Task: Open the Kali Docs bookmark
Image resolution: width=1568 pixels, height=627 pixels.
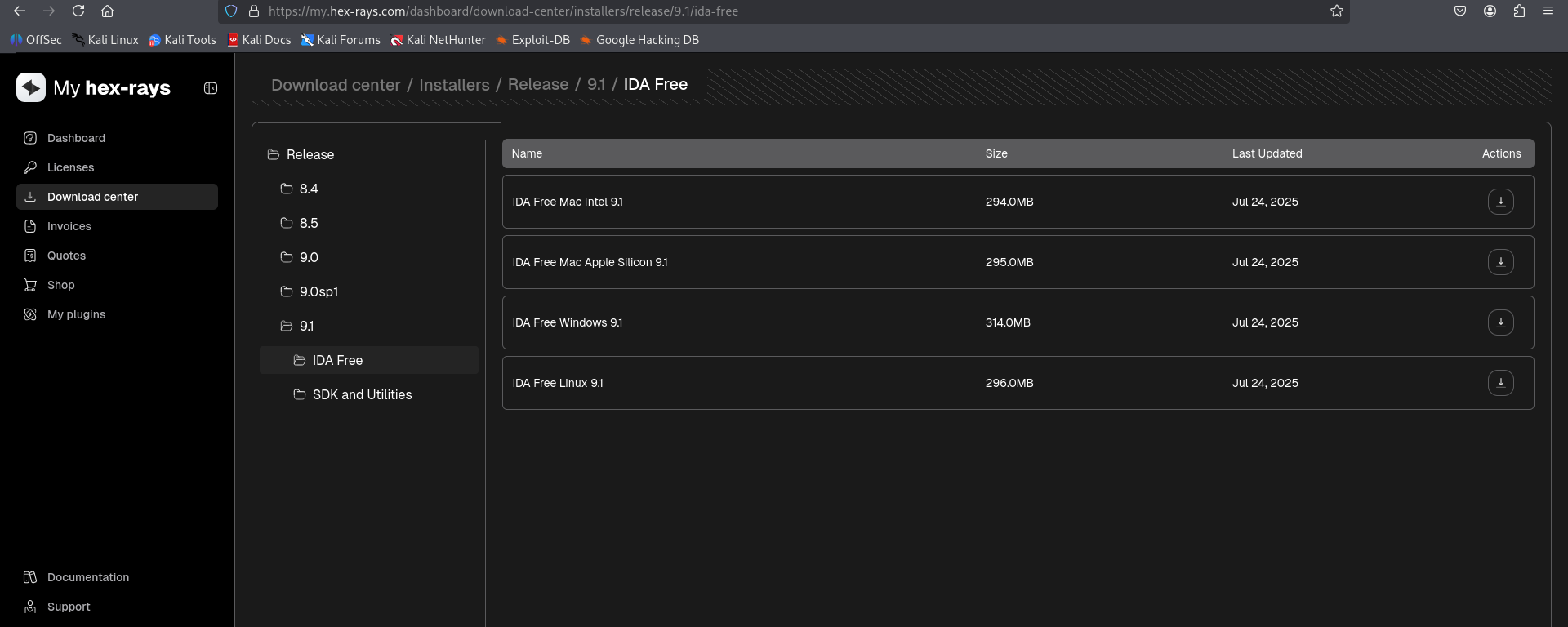Action: point(259,40)
